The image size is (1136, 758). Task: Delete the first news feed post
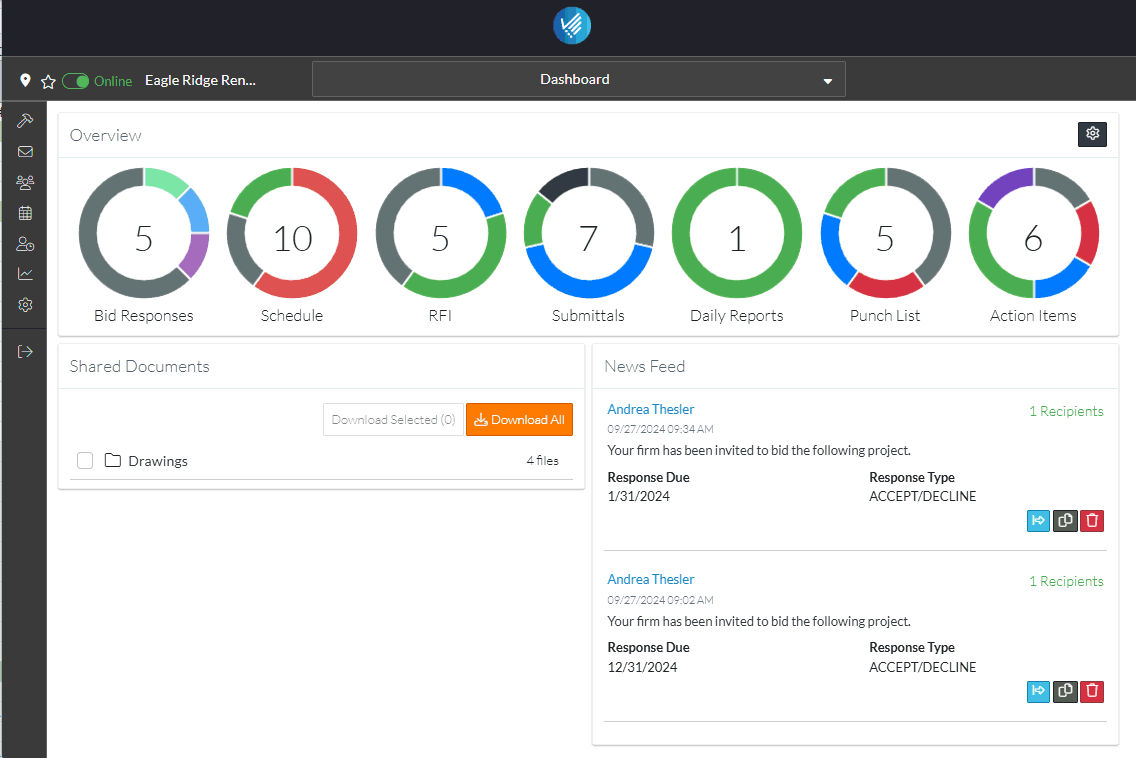(1092, 520)
